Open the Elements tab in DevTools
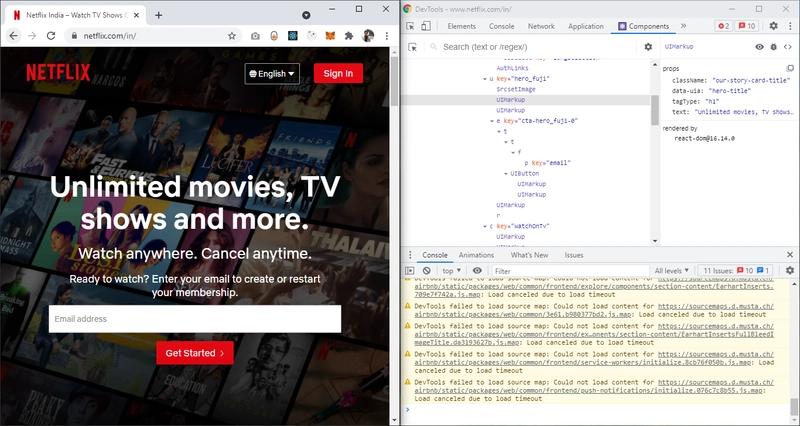This screenshot has height=426, width=800. [461, 26]
